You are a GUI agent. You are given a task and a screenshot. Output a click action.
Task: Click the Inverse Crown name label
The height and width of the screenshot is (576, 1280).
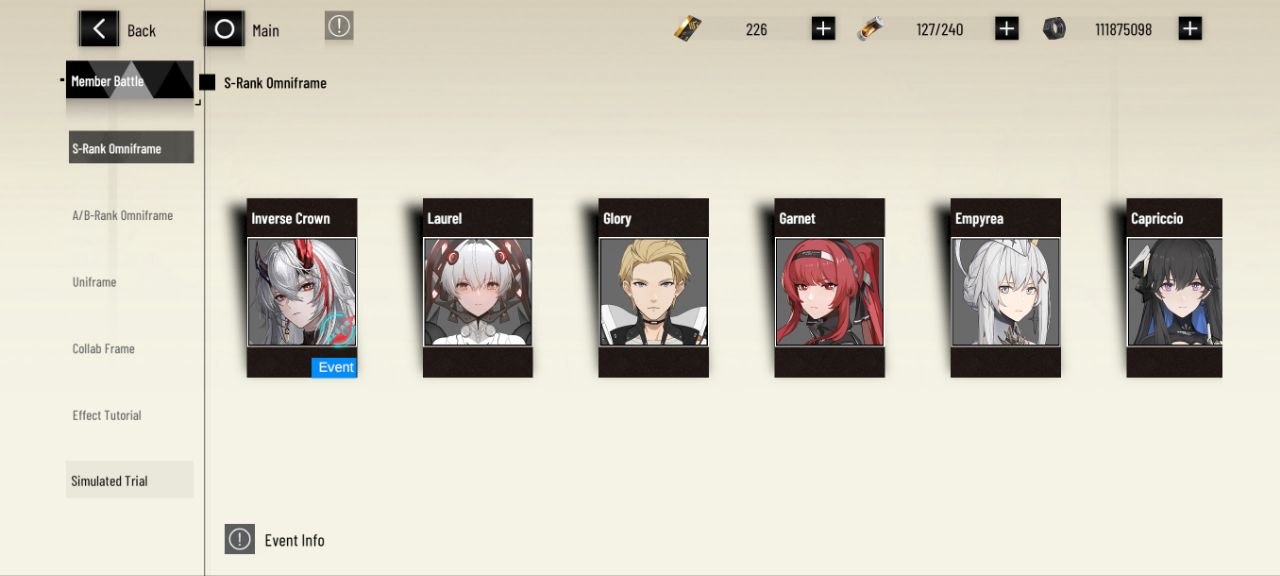click(290, 218)
